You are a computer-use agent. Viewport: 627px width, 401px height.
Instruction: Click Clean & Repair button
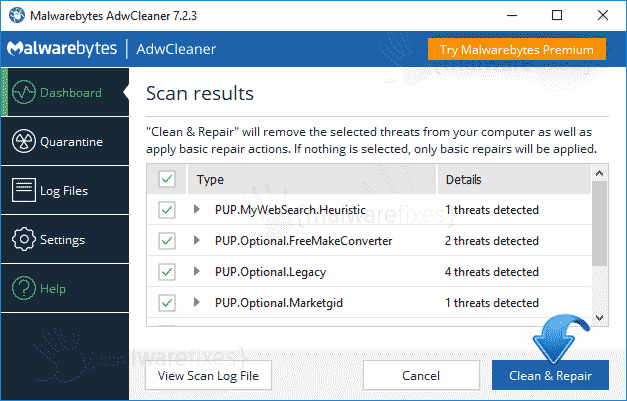coord(550,375)
